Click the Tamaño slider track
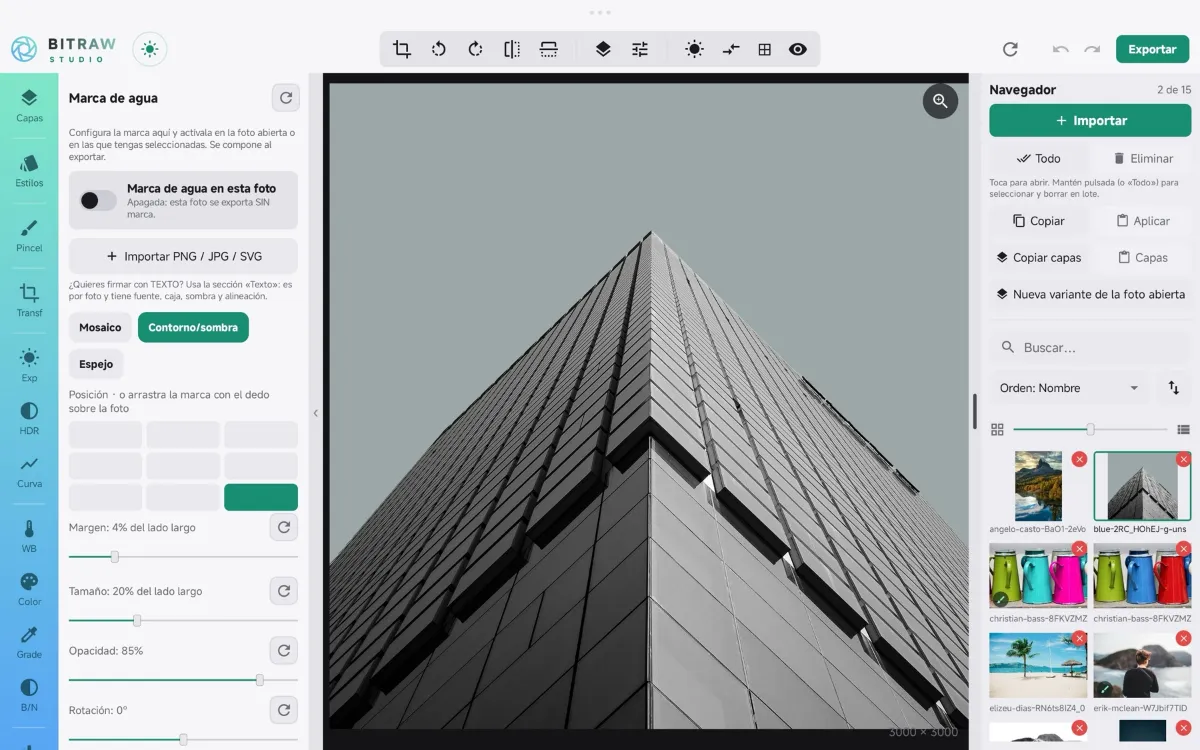The image size is (1200, 750). (183, 621)
